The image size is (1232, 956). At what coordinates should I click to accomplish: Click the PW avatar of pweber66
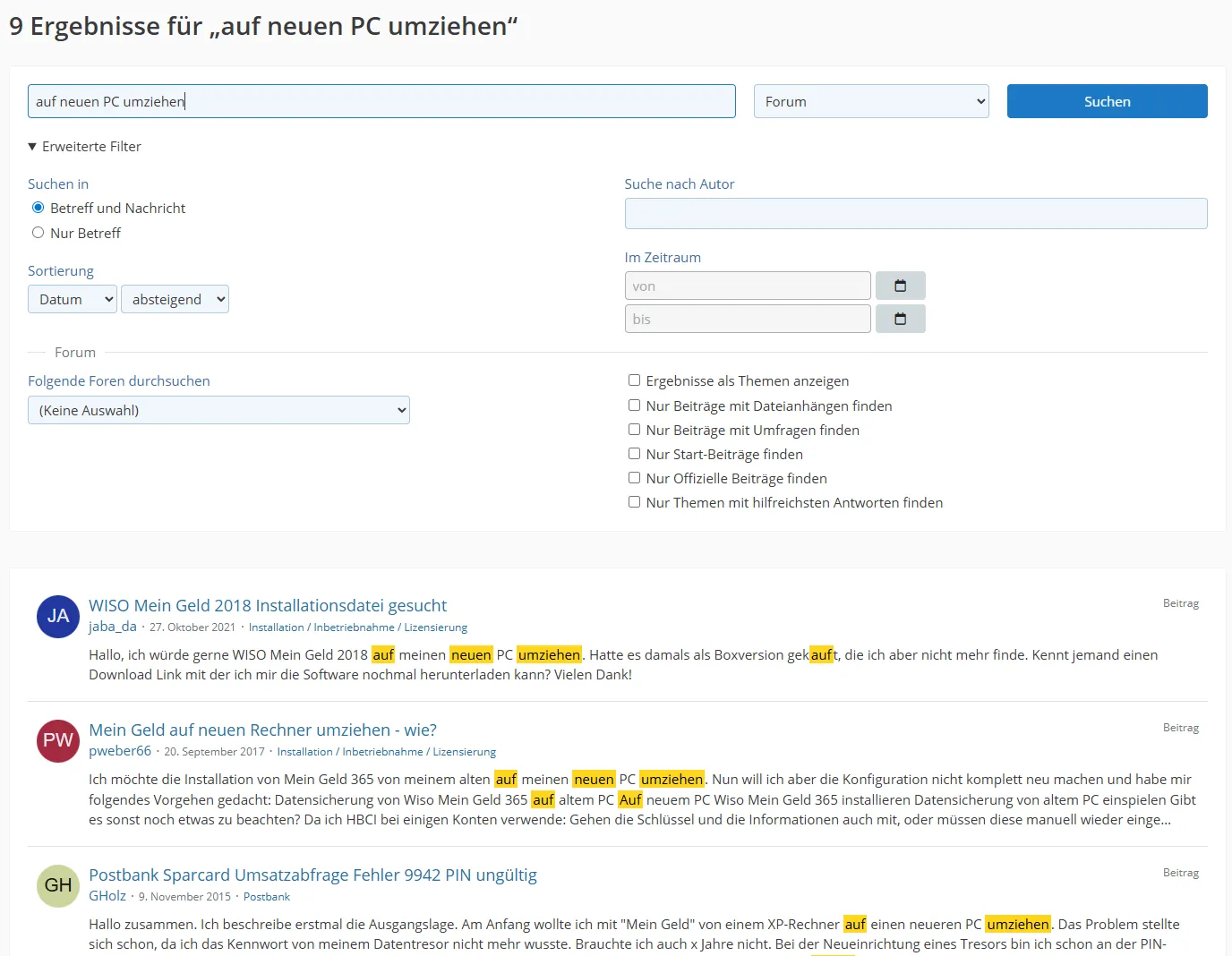click(58, 740)
